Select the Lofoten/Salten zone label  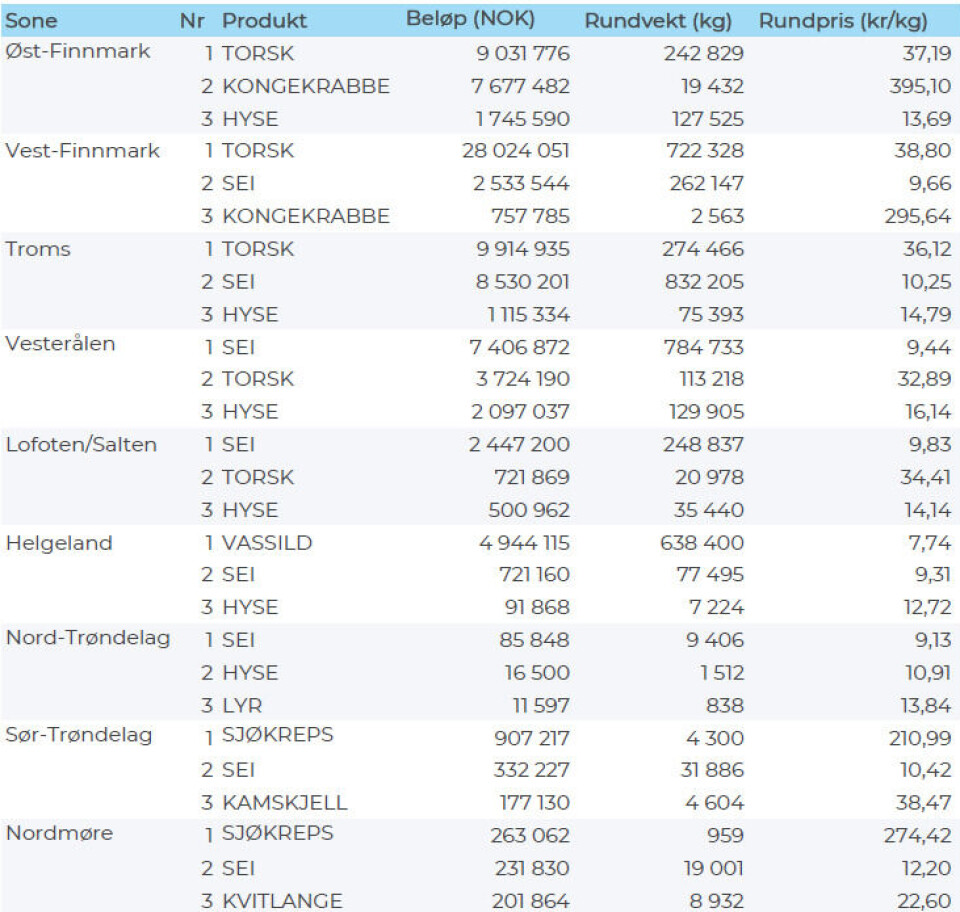click(82, 445)
